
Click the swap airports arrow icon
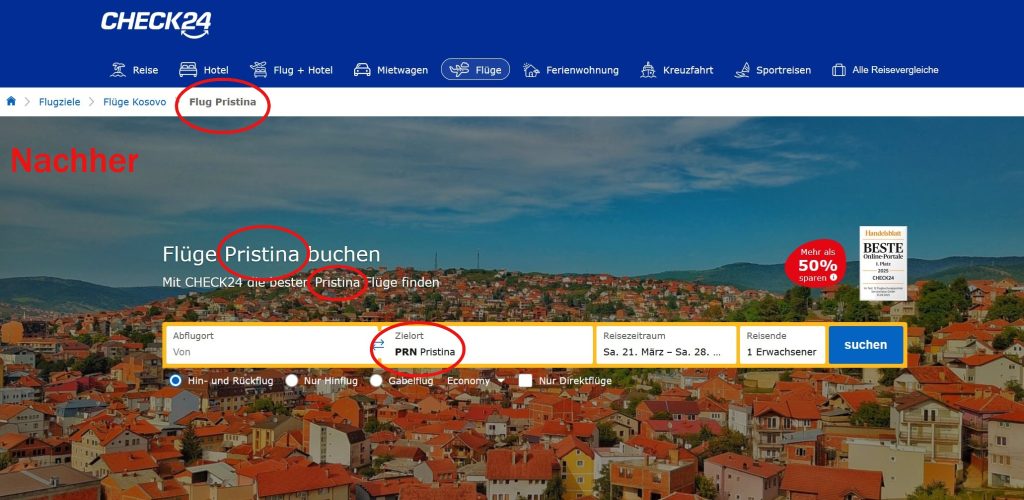378,344
